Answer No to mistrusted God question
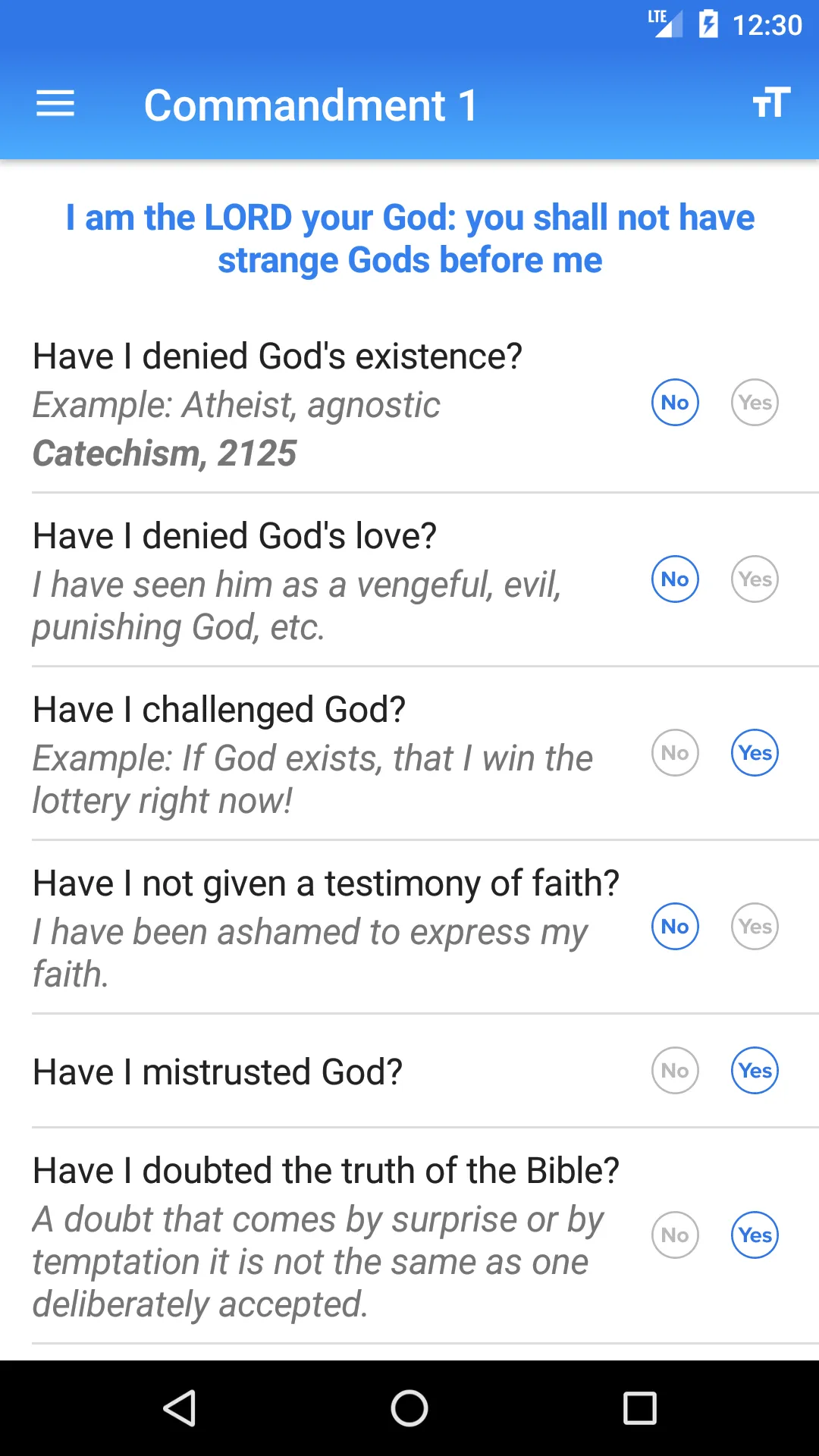 (675, 1071)
